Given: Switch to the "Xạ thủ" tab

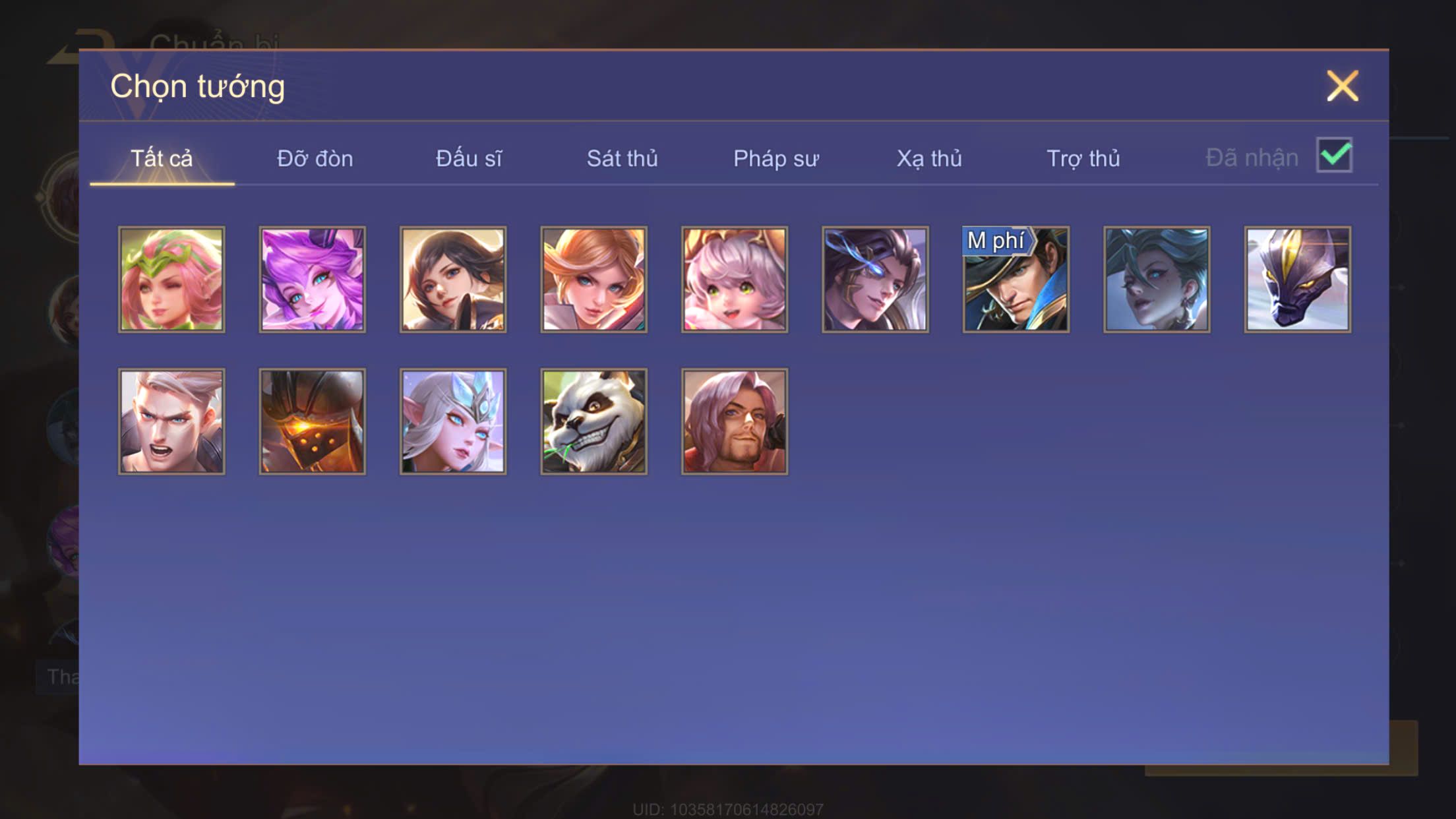Looking at the screenshot, I should pyautogui.click(x=929, y=159).
